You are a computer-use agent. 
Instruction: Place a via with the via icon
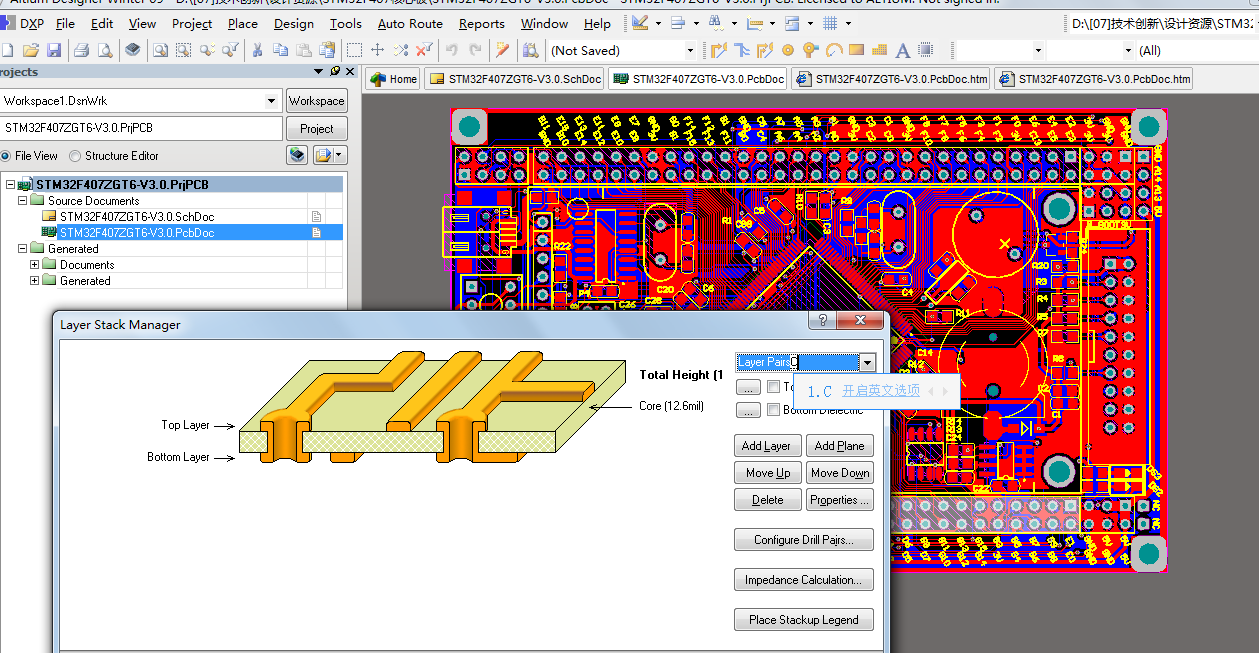click(811, 50)
